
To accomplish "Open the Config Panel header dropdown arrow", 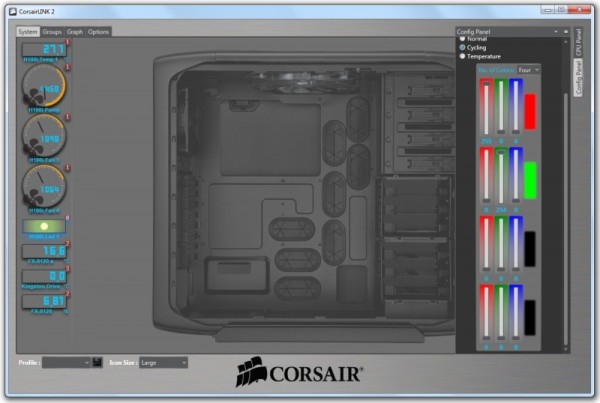I will [x=556, y=32].
